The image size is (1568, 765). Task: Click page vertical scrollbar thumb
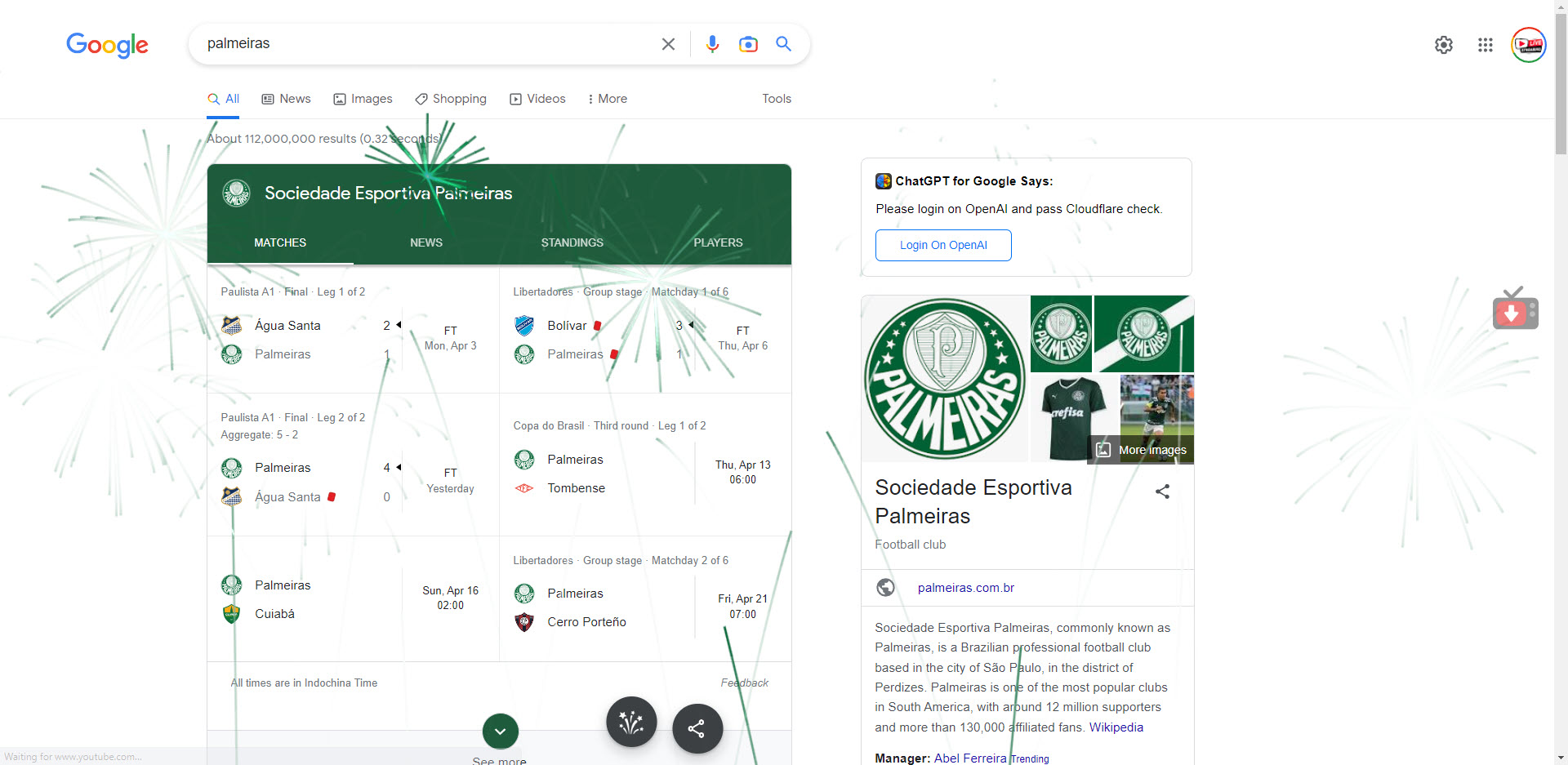(1561, 83)
